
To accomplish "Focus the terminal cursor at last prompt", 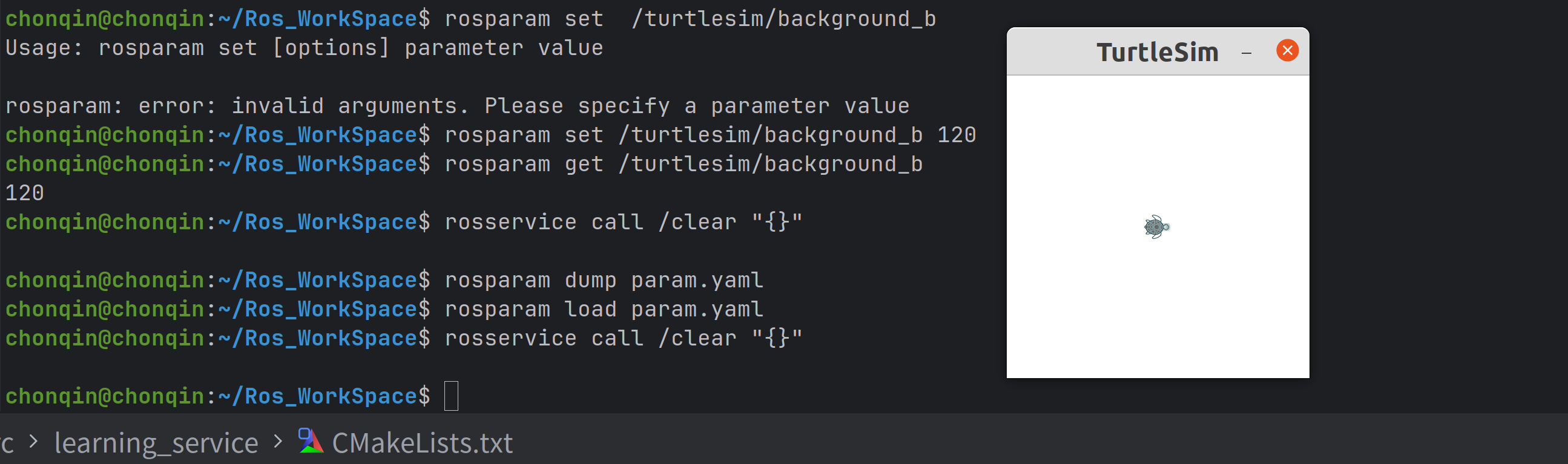I will click(x=451, y=396).
